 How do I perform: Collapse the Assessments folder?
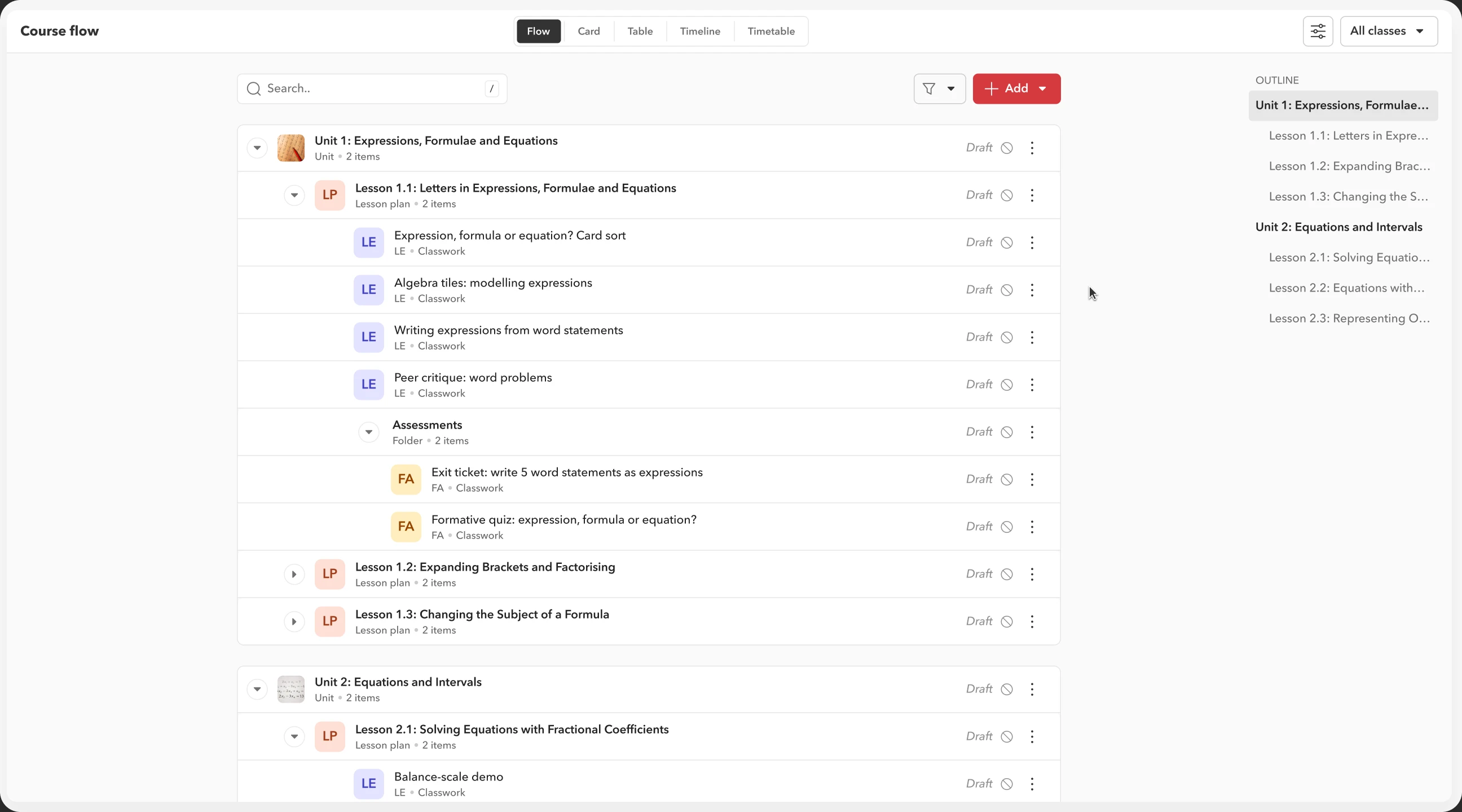[x=369, y=433]
